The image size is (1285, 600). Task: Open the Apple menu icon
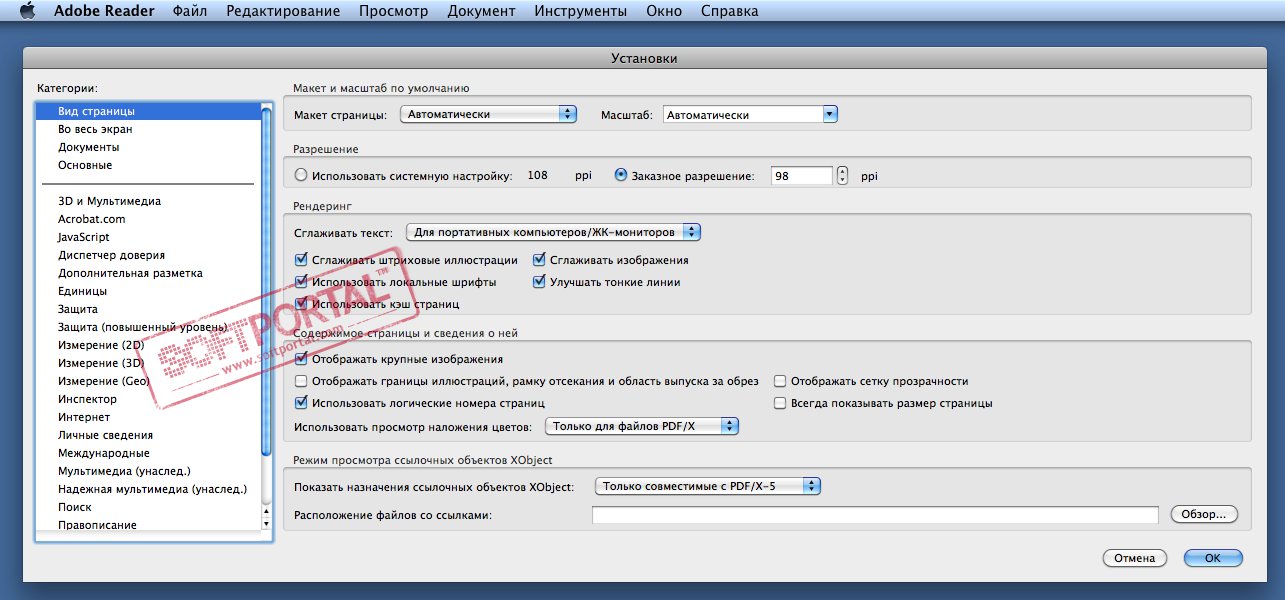[27, 11]
